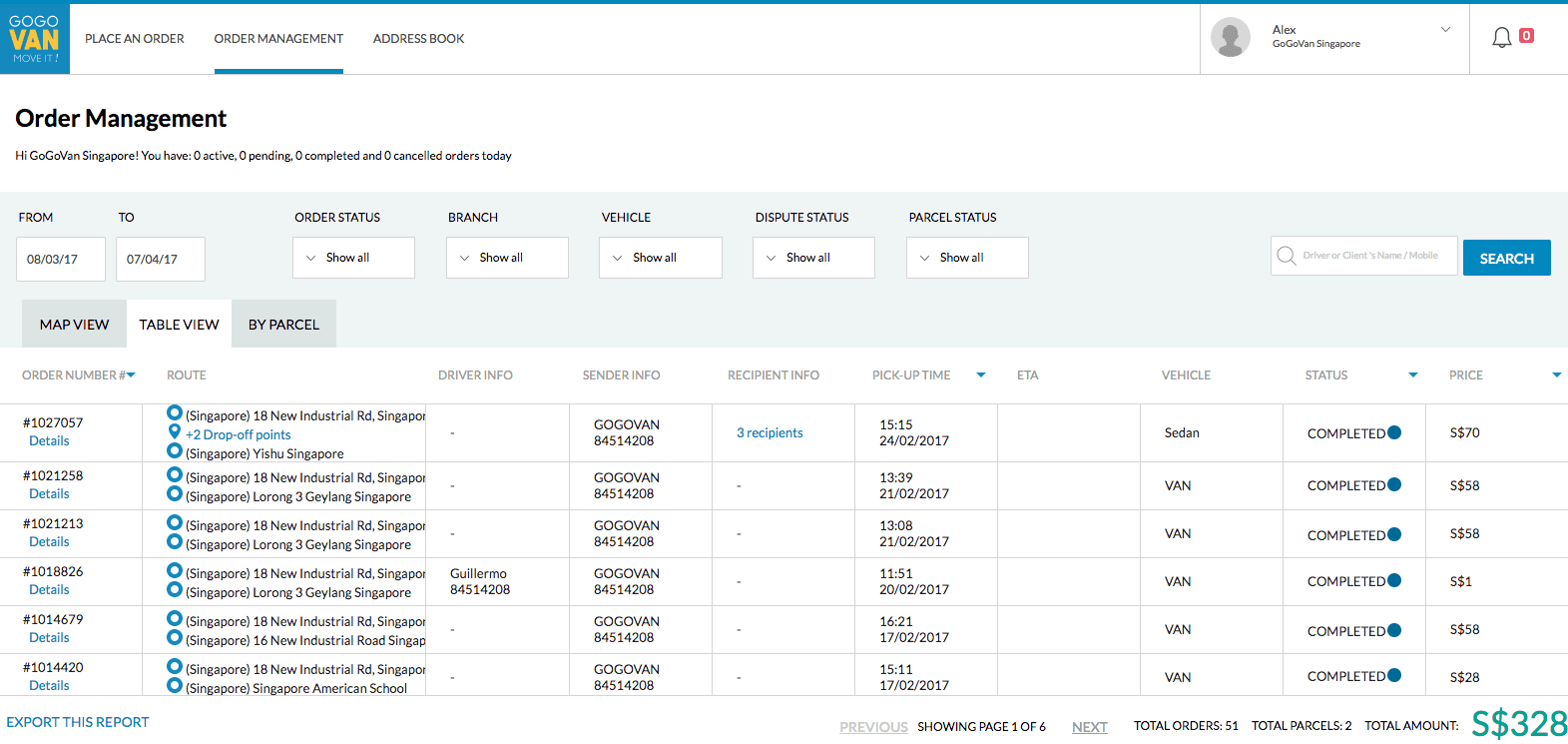Open the Branch dropdown

[507, 258]
